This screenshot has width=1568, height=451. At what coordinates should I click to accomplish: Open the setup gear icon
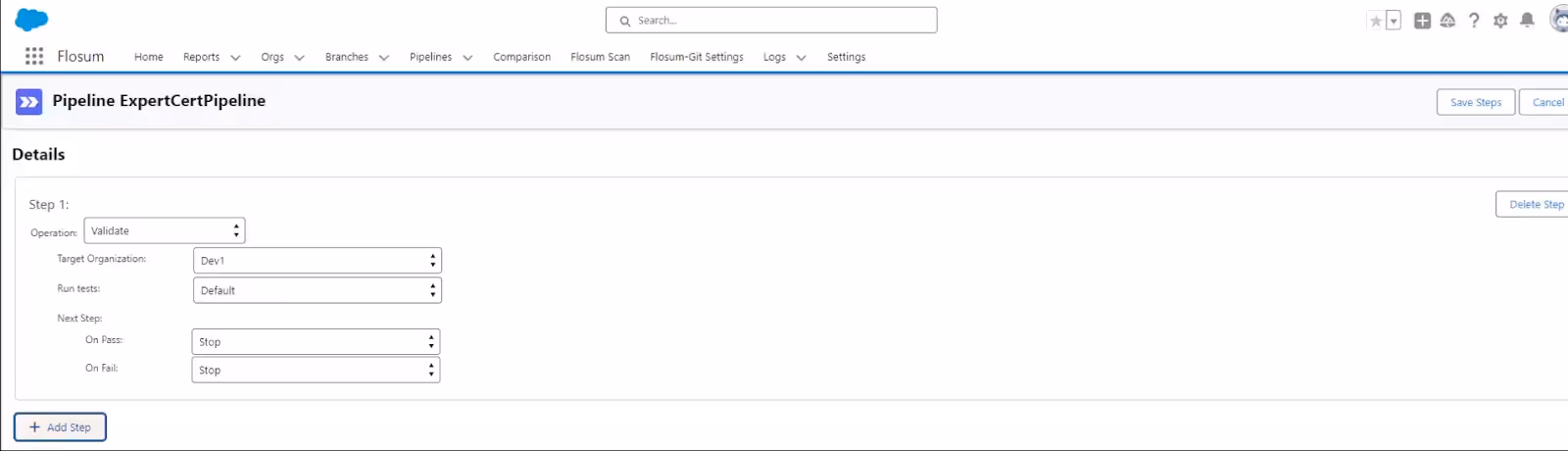click(1500, 21)
